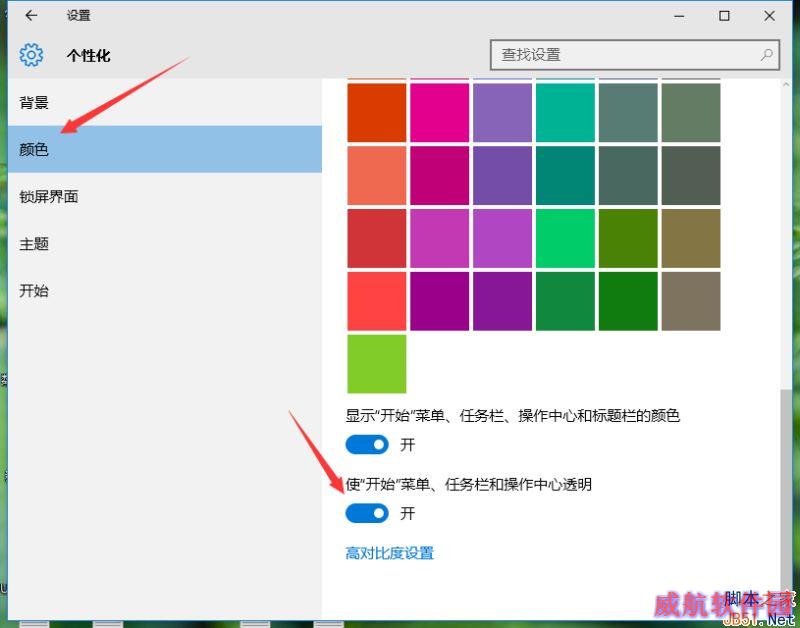Viewport: 800px width, 628px height.
Task: Pick the crimson red swatch in third row
Action: [x=377, y=238]
